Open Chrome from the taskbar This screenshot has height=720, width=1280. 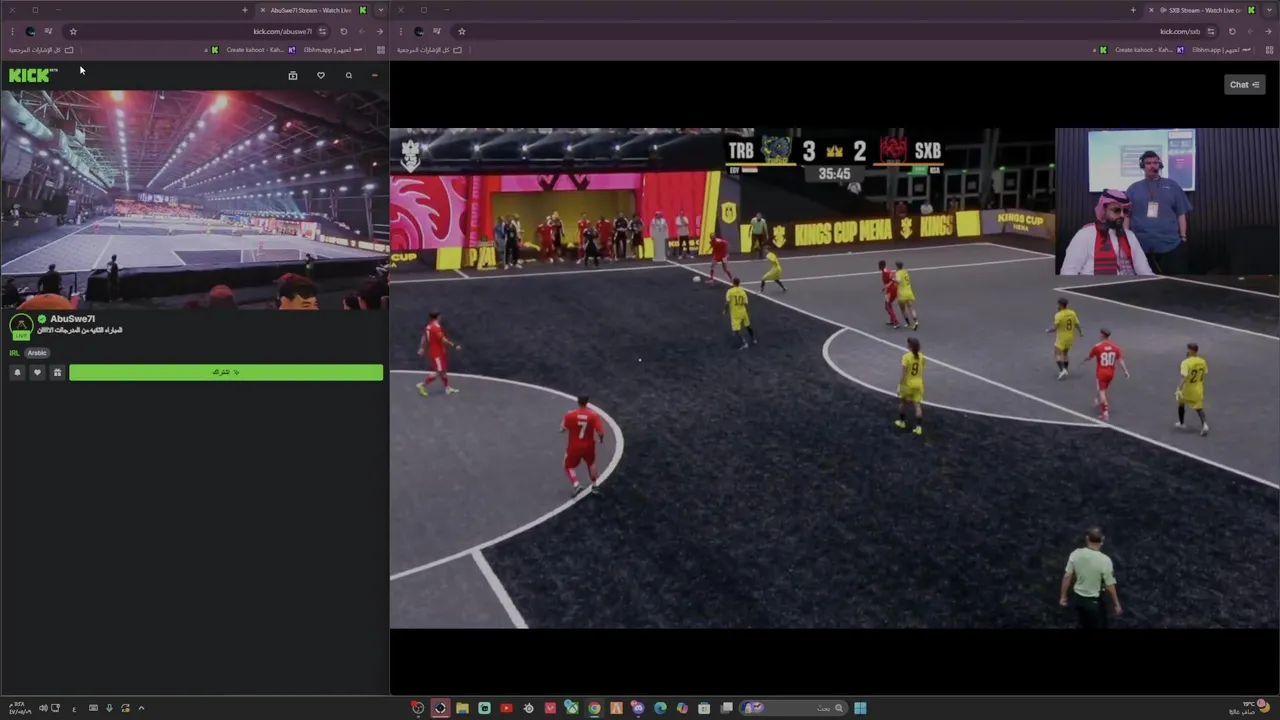[594, 708]
